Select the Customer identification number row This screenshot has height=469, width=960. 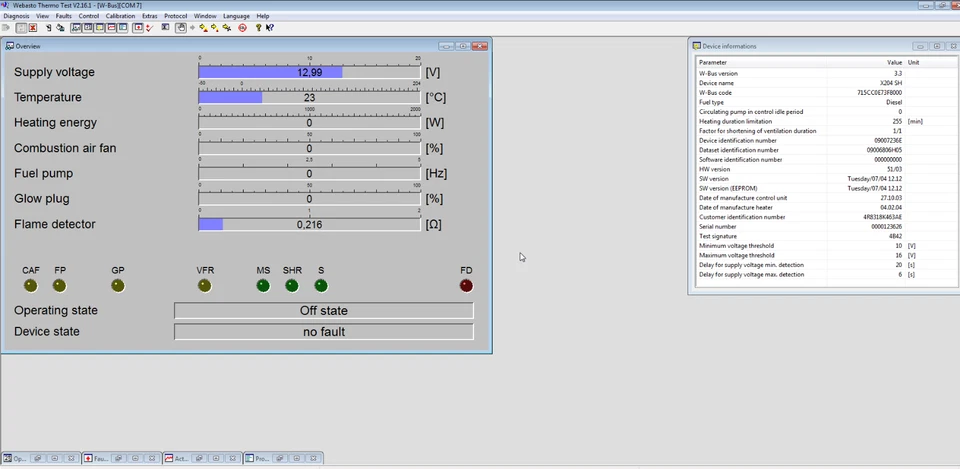[827, 217]
